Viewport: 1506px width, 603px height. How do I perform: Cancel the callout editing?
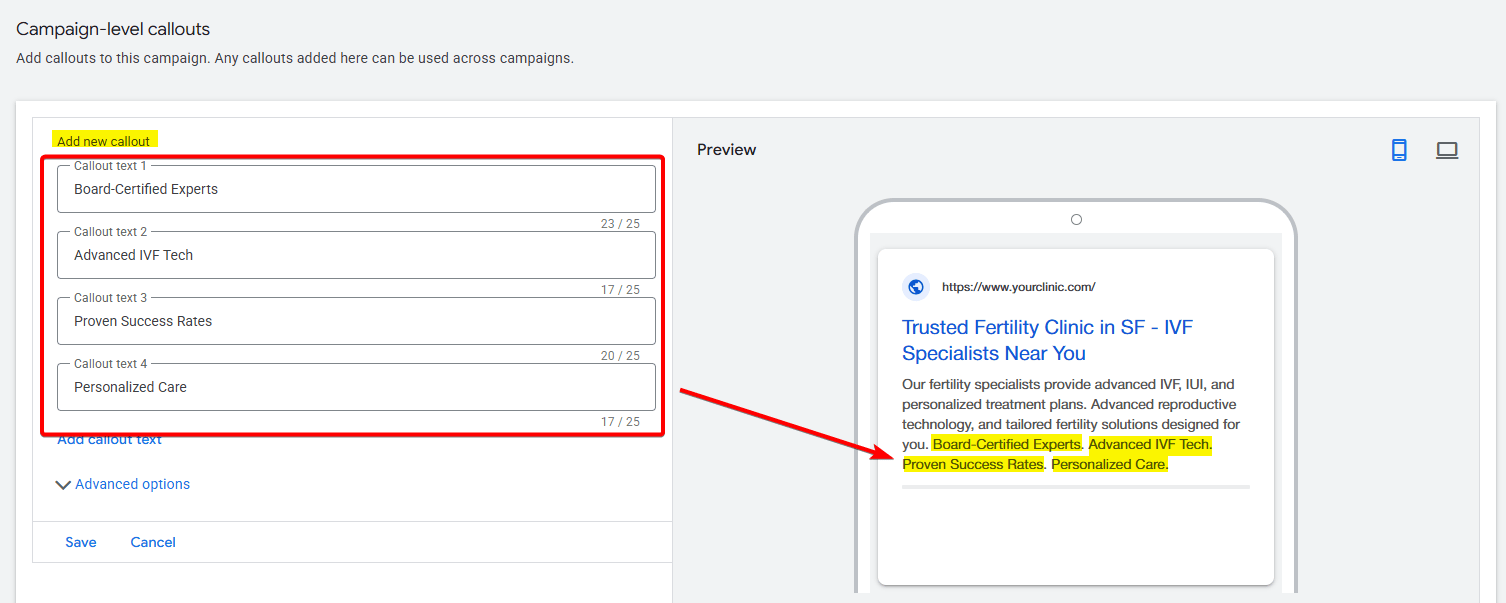153,542
